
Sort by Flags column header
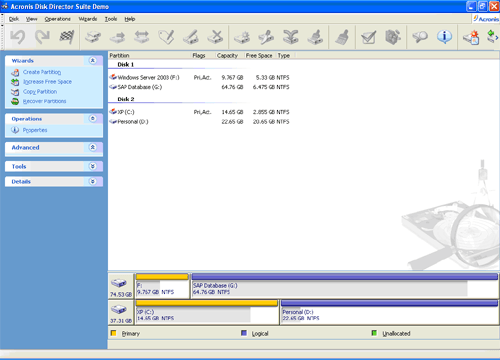[203, 55]
